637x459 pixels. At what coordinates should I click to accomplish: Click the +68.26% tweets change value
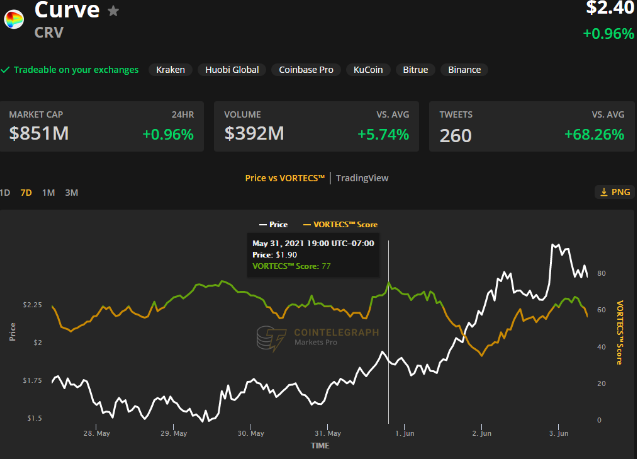594,134
